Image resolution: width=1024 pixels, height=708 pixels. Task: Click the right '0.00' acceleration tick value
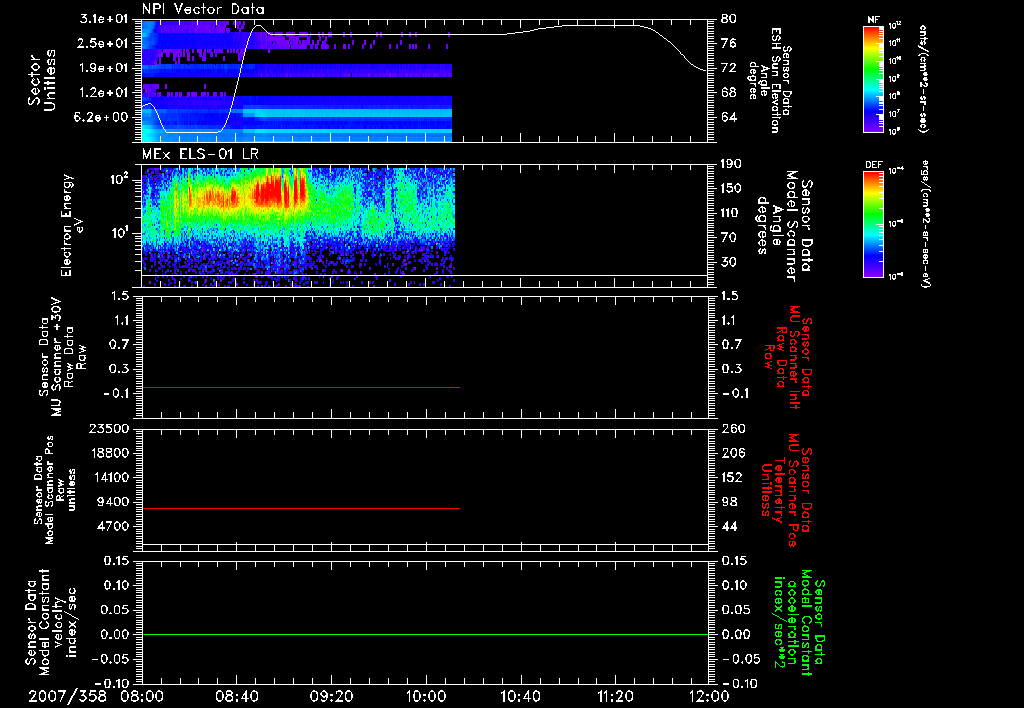736,634
